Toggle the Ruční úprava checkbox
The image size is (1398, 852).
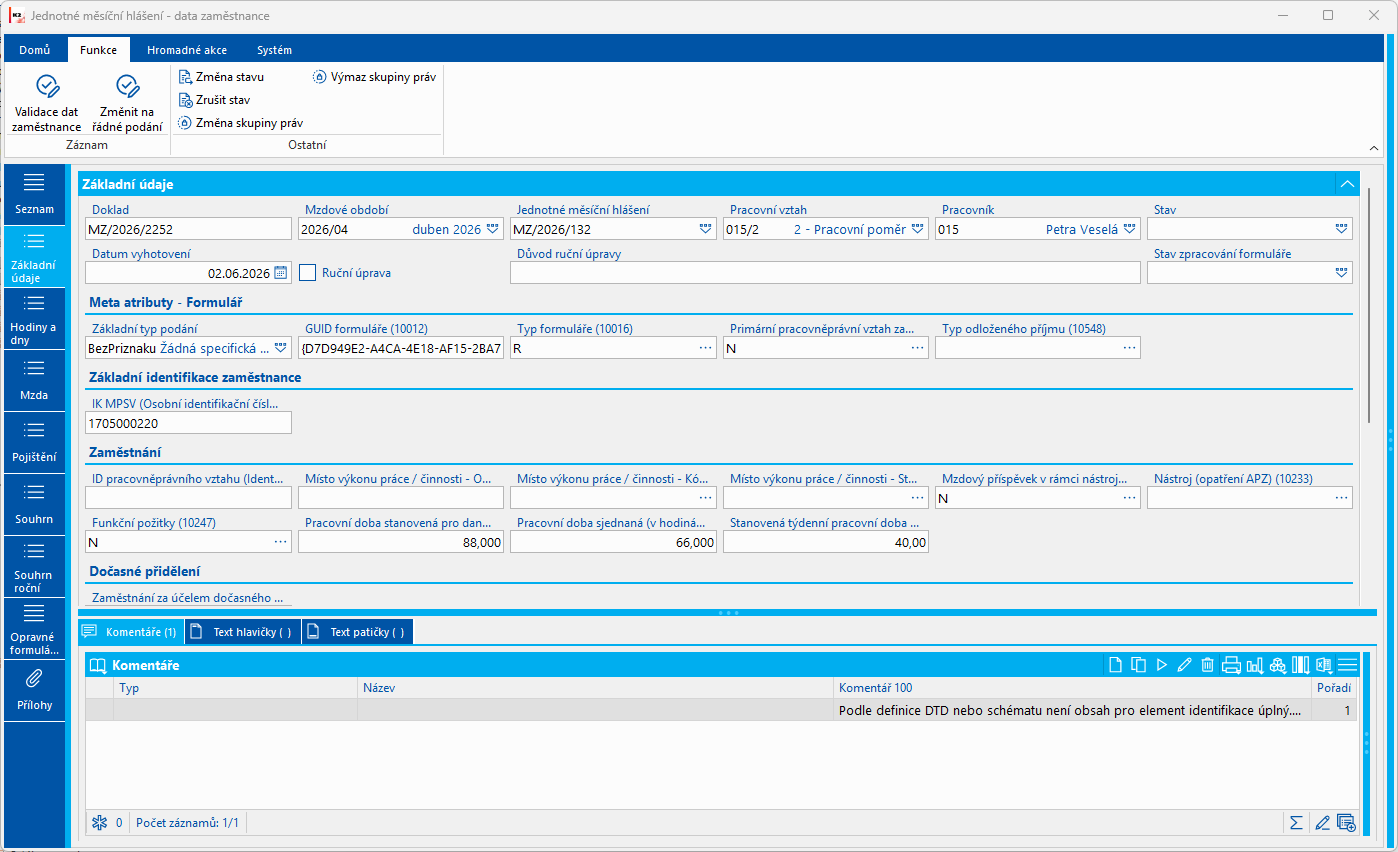tap(308, 272)
